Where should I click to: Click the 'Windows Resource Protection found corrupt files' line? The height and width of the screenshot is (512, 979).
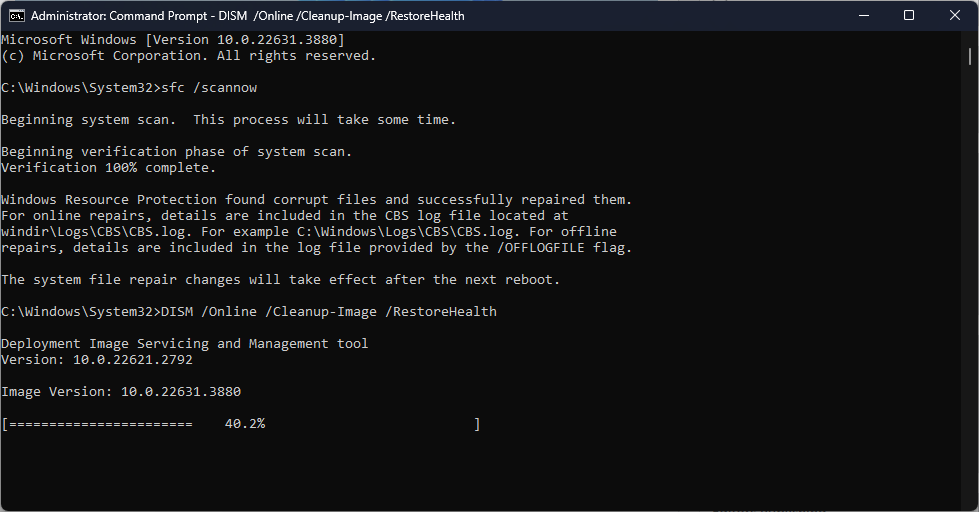316,200
